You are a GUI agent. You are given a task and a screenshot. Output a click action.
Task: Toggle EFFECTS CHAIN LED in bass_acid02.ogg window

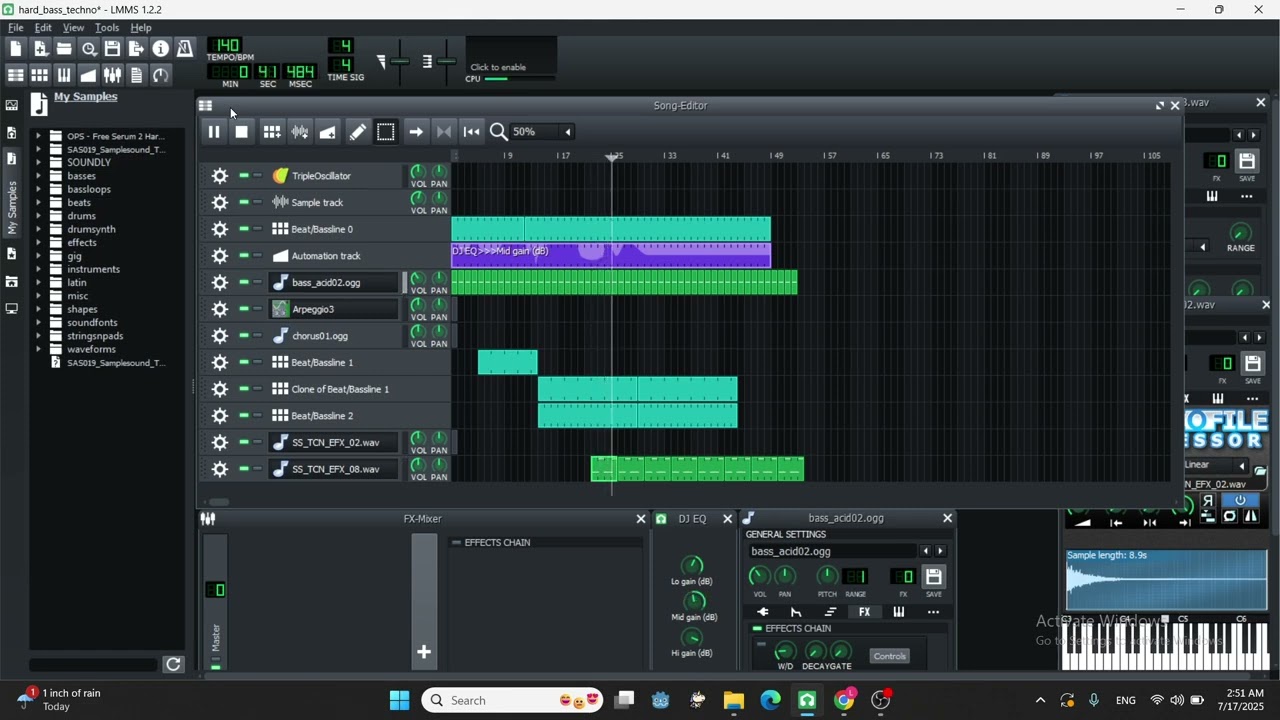[x=757, y=629]
